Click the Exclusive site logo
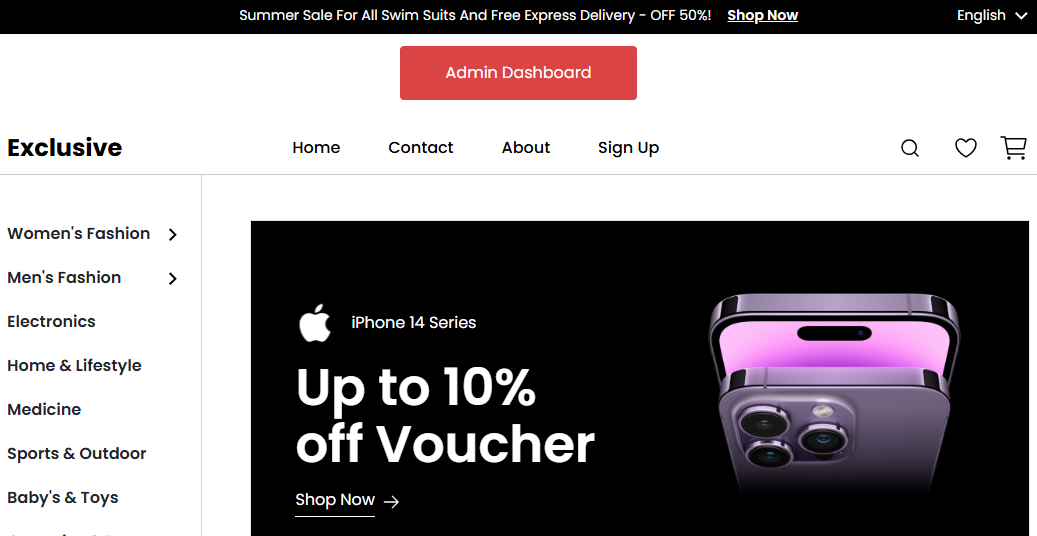Viewport: 1037px width, 536px height. [x=65, y=148]
